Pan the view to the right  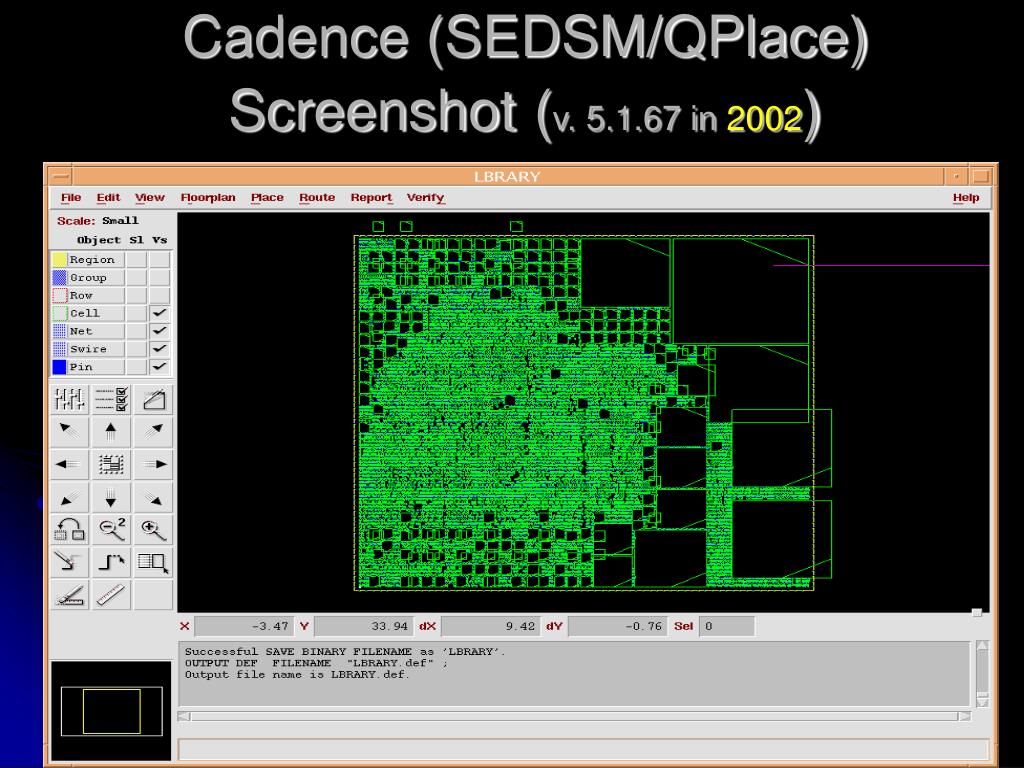[153, 464]
